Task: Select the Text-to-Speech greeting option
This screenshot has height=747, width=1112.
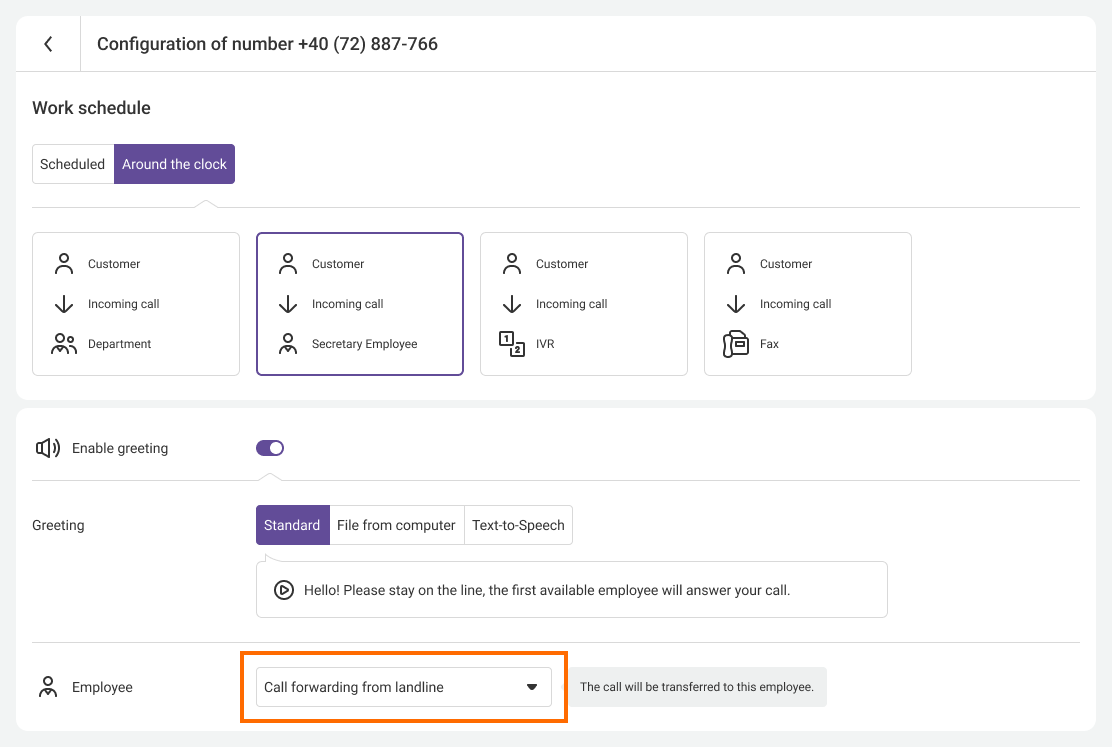Action: [518, 525]
